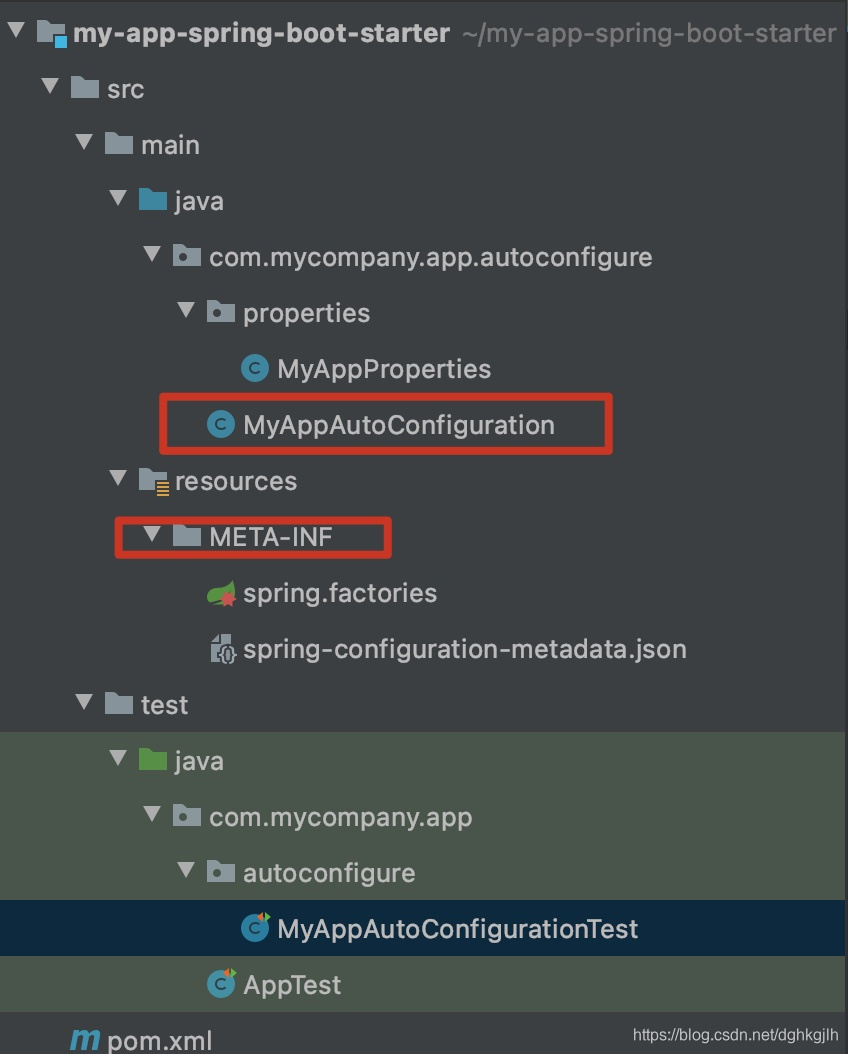Click the MyAppProperties class icon

point(255,368)
